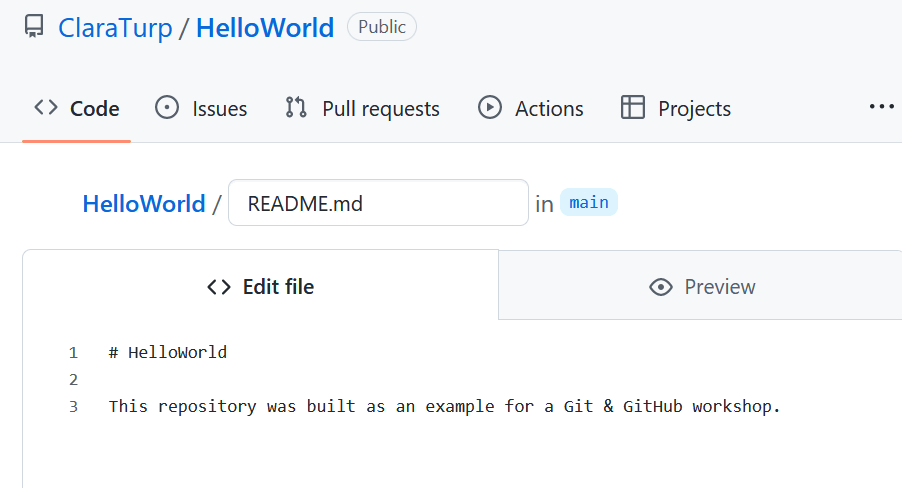The image size is (902, 488).
Task: Open the HelloWorld repository title link
Action: pos(265,28)
